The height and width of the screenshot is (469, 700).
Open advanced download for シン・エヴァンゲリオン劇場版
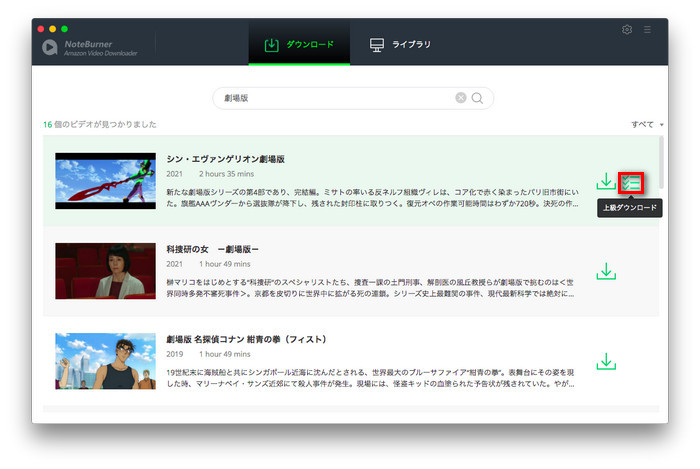pos(631,183)
